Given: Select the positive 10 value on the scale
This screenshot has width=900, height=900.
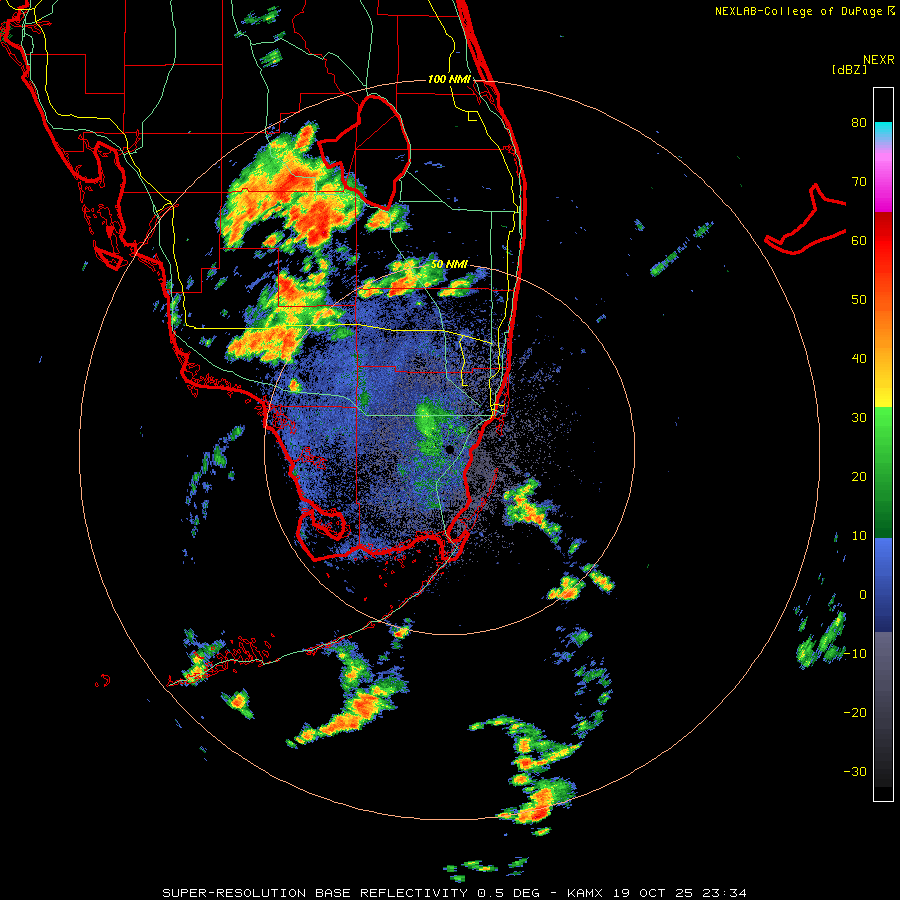Looking at the screenshot, I should pos(859,536).
